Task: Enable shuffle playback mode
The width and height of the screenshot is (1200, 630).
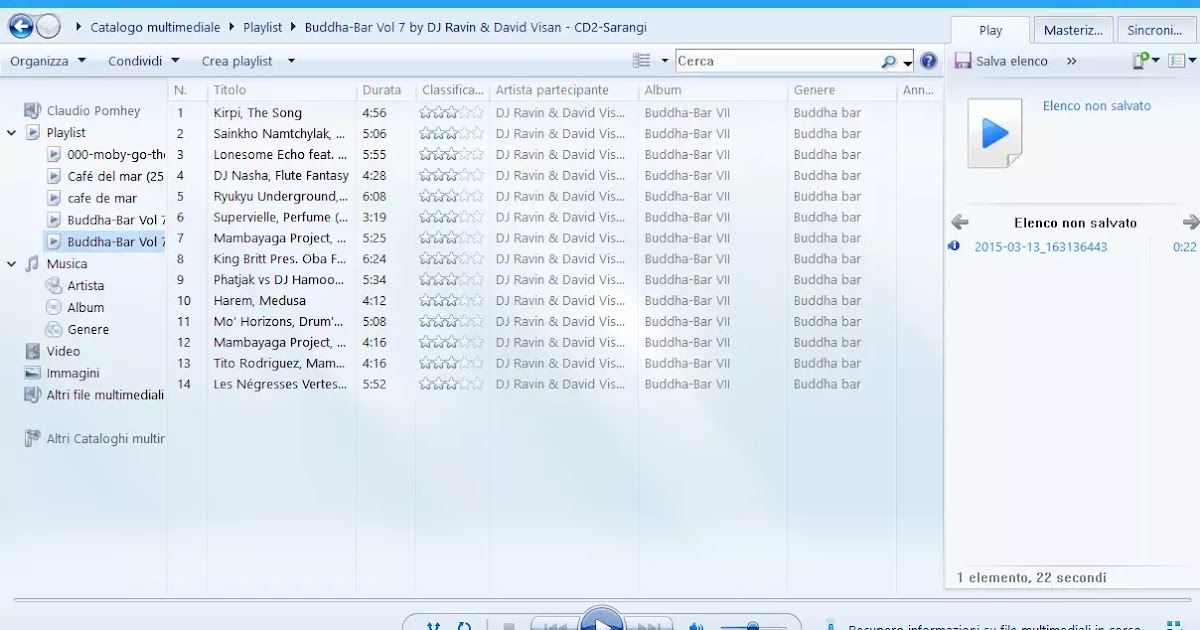Action: tap(435, 624)
